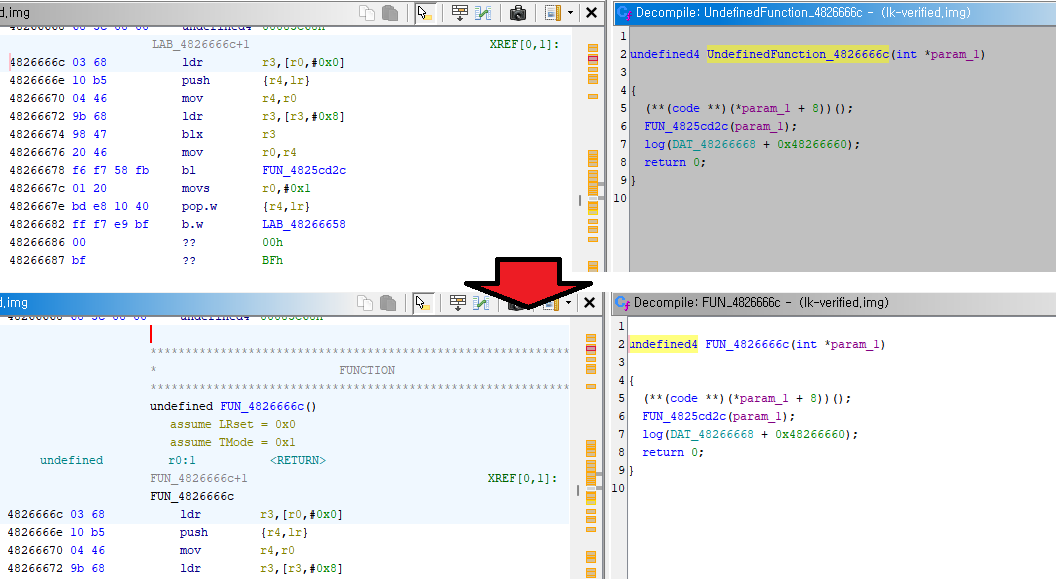This screenshot has width=1056, height=579.
Task: Click the LAB_48266658 branch target in the listing
Action: [303, 224]
